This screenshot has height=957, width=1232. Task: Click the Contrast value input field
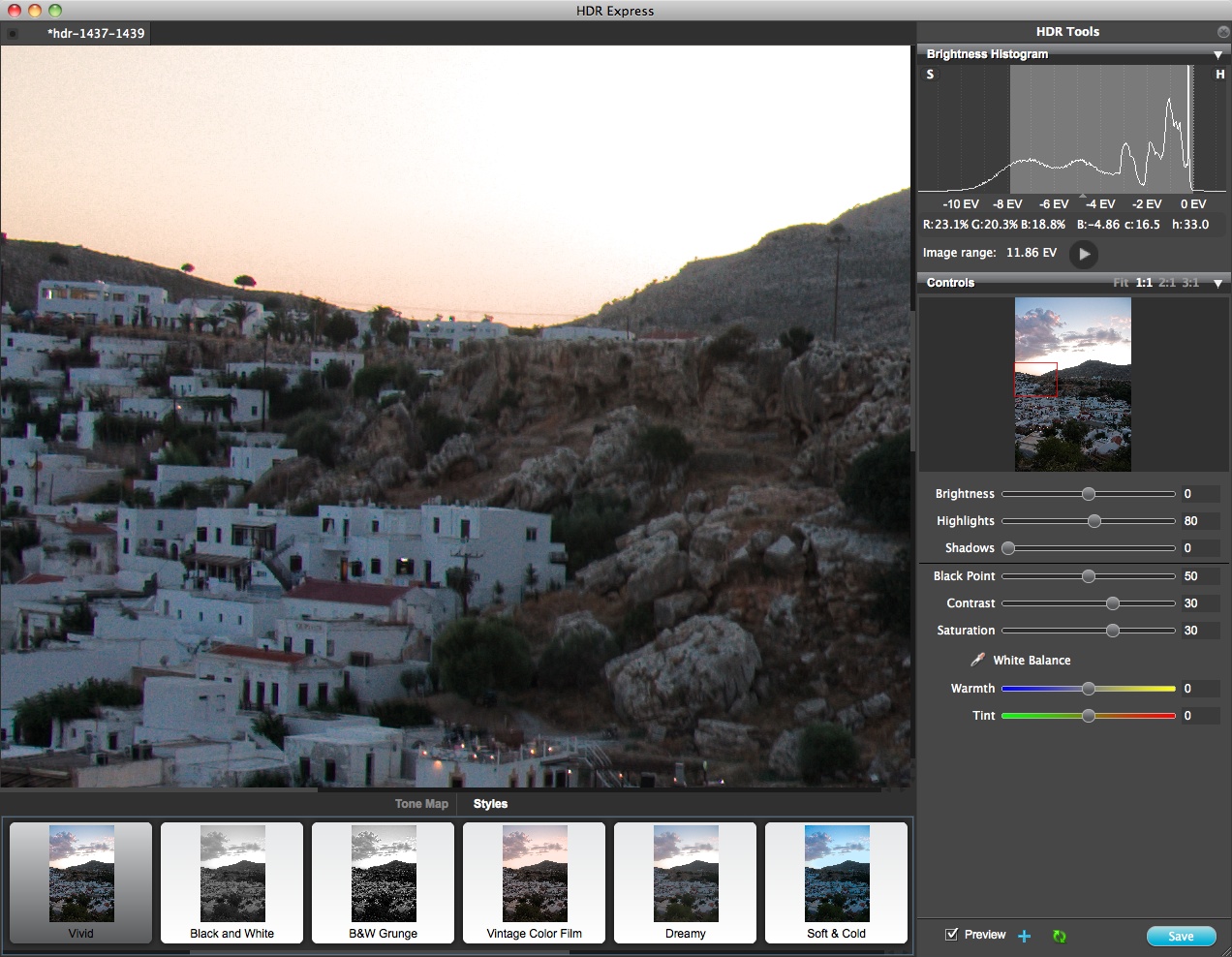click(x=1199, y=603)
